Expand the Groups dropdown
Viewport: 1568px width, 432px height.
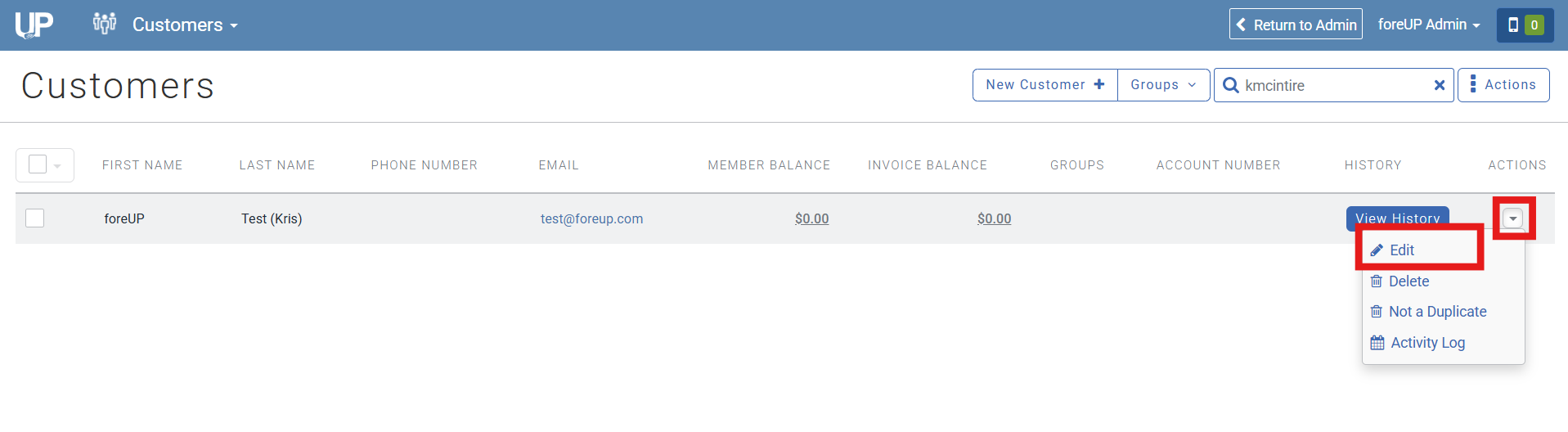point(1163,85)
